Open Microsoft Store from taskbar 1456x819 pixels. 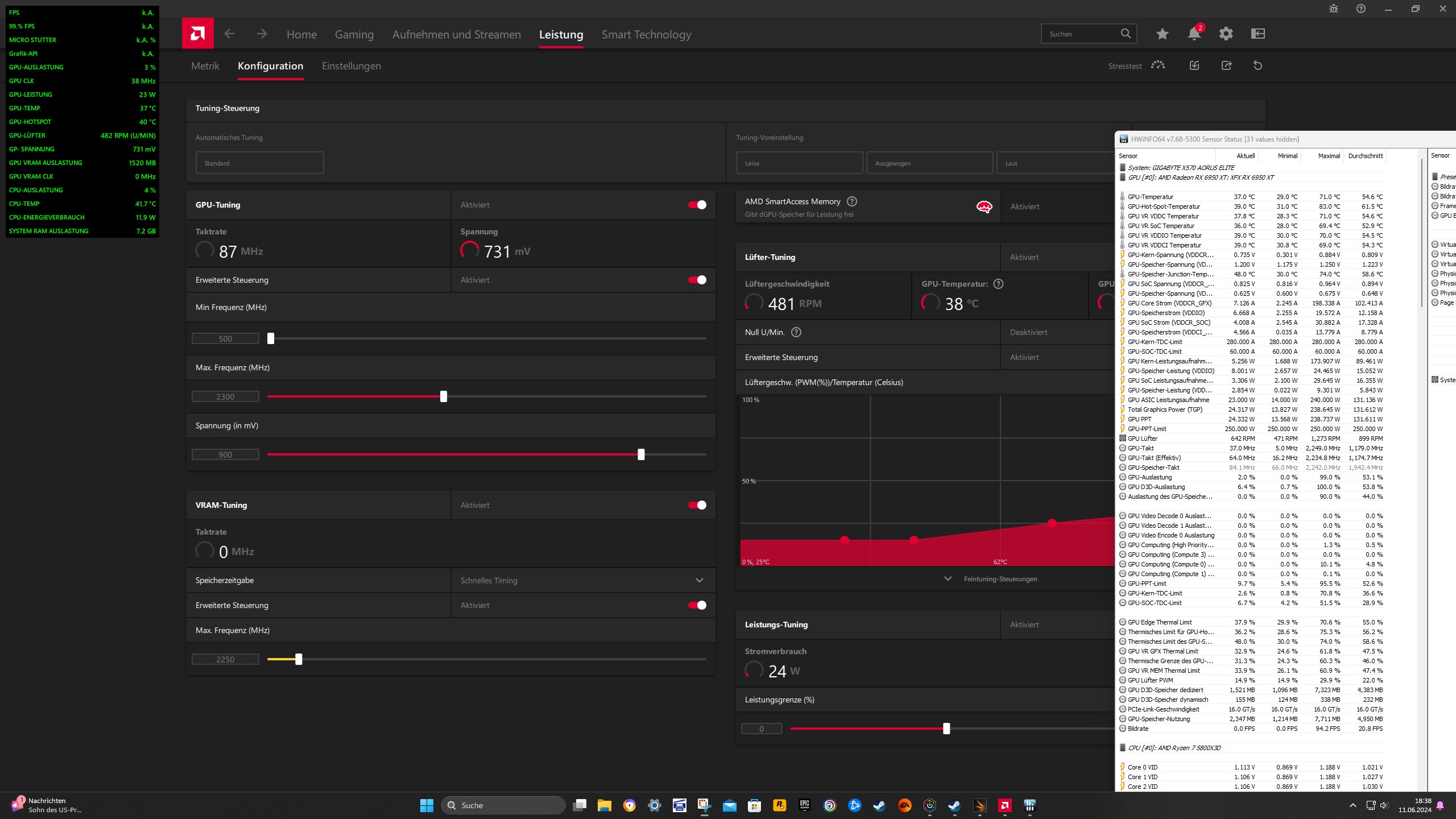click(x=755, y=805)
